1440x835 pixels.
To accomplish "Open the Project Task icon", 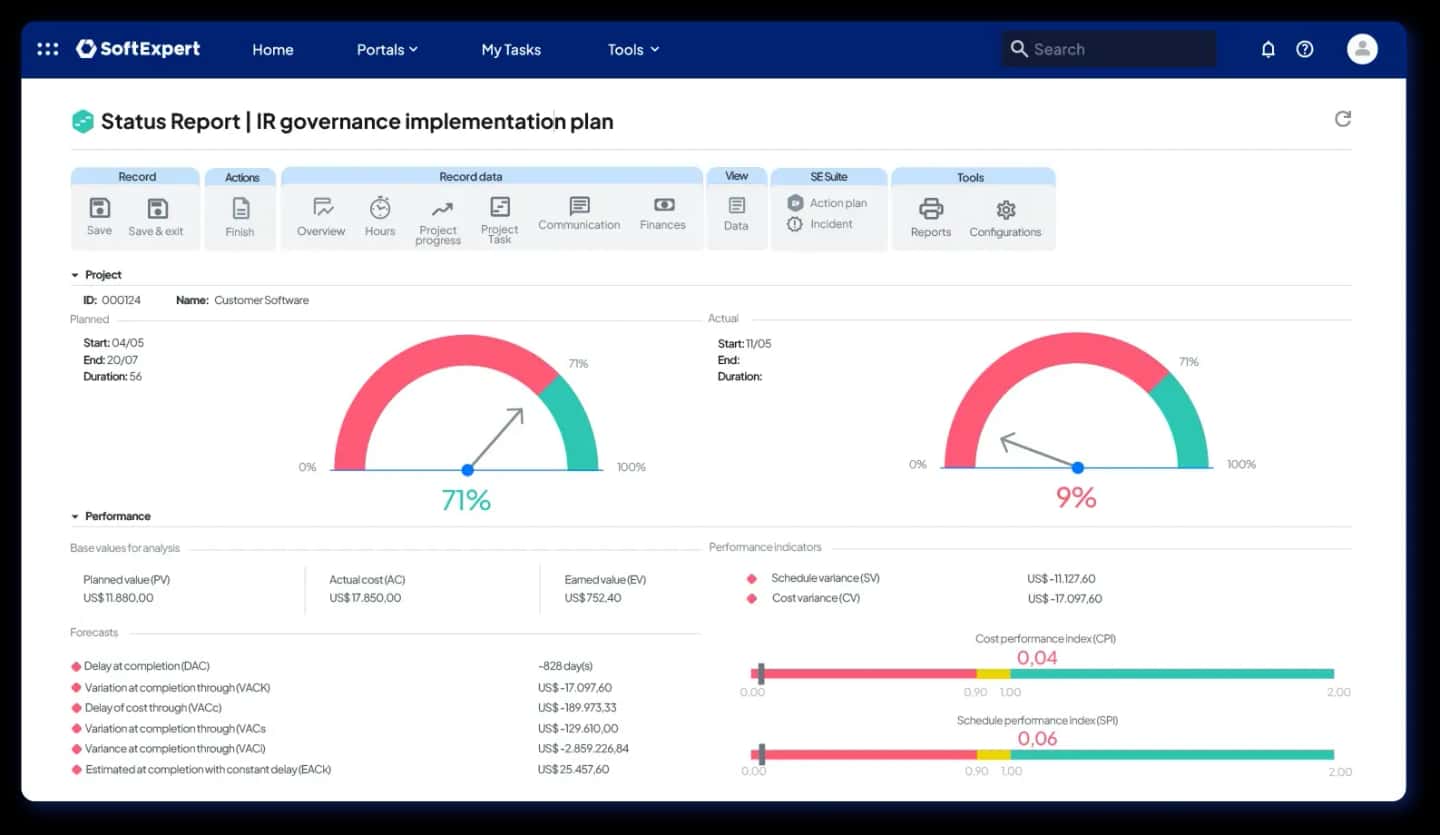I will pyautogui.click(x=500, y=207).
